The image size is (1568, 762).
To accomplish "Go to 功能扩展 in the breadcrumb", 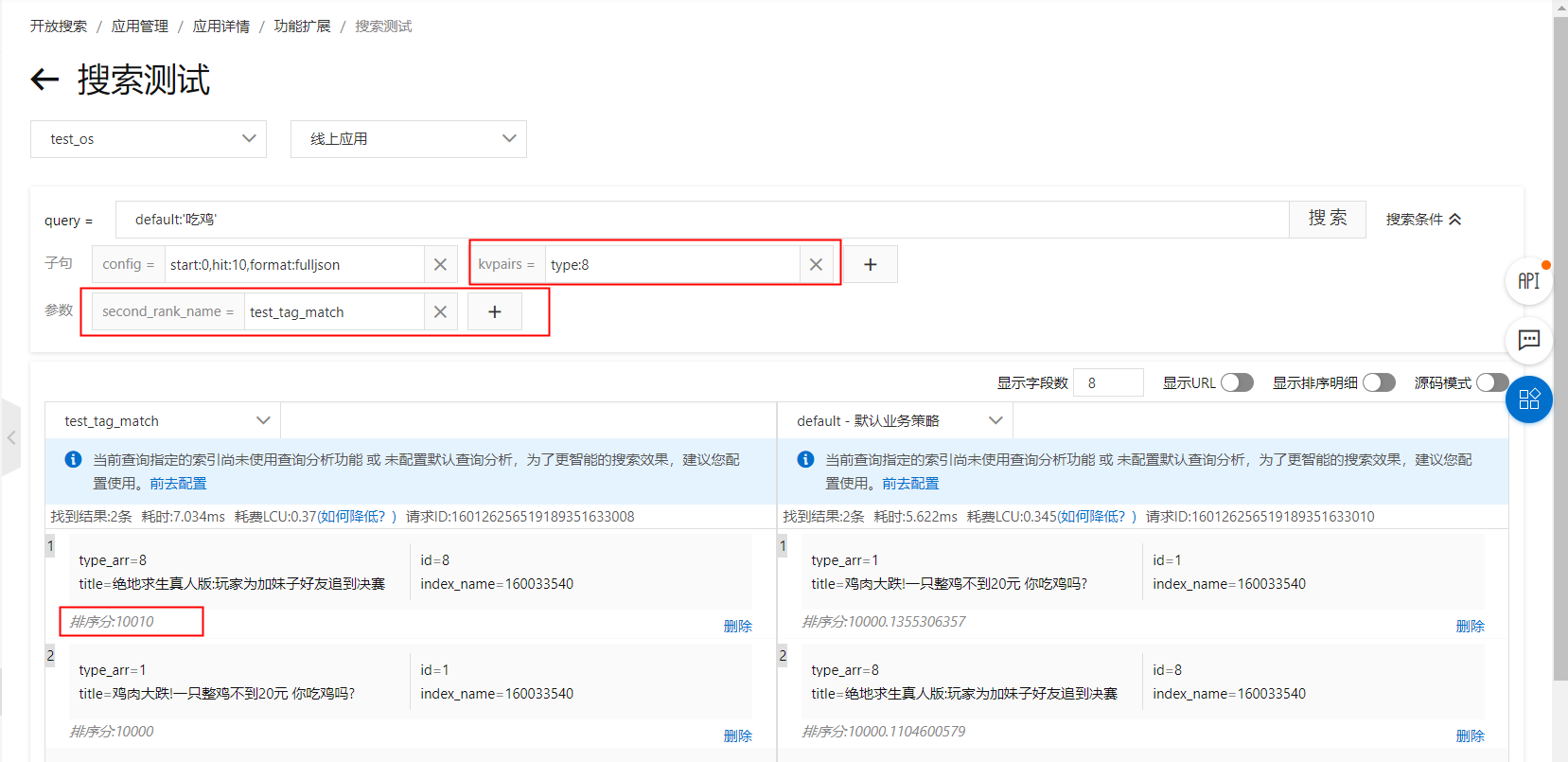I will click(x=303, y=27).
